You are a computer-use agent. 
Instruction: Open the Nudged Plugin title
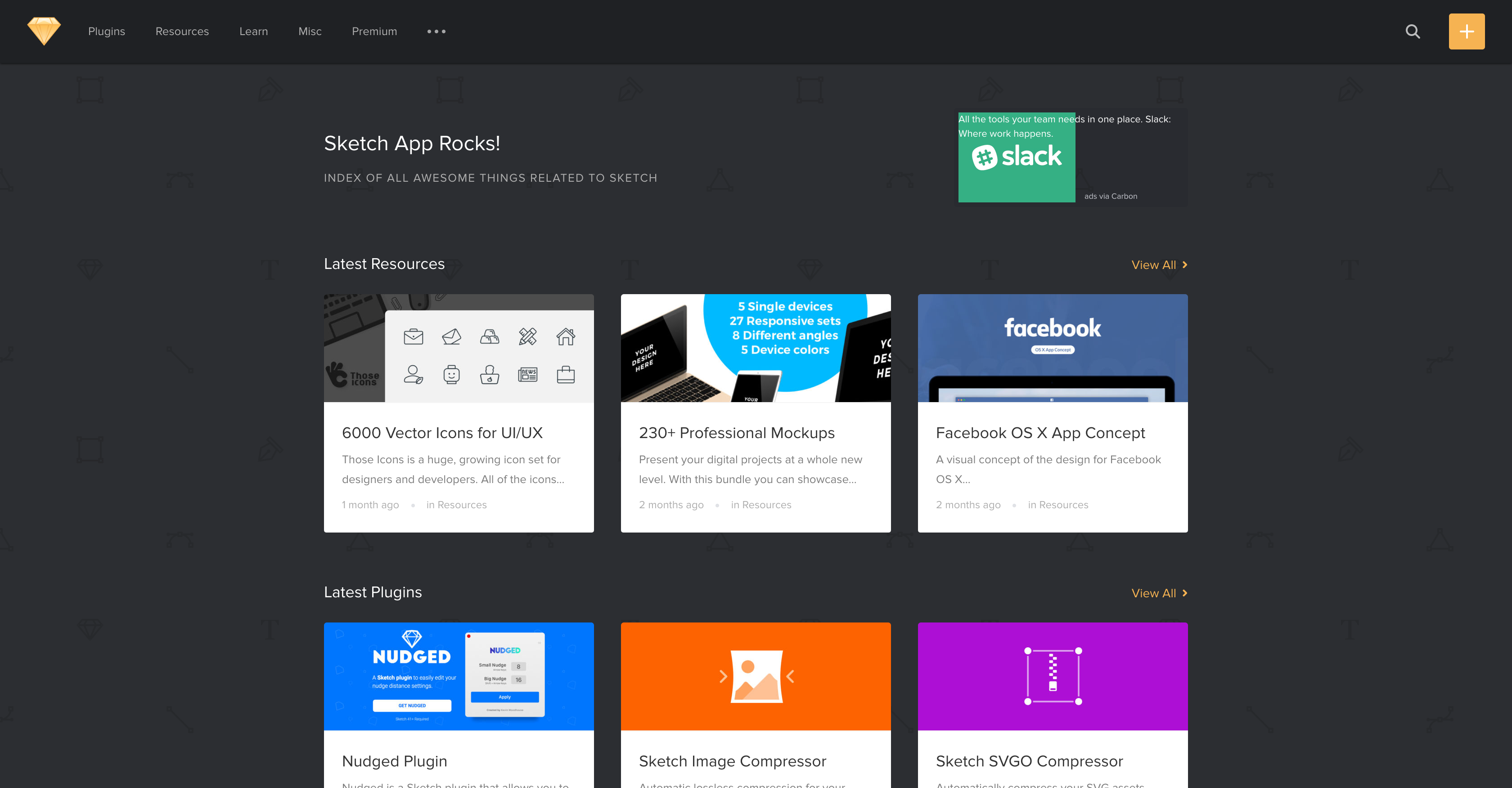pos(395,761)
